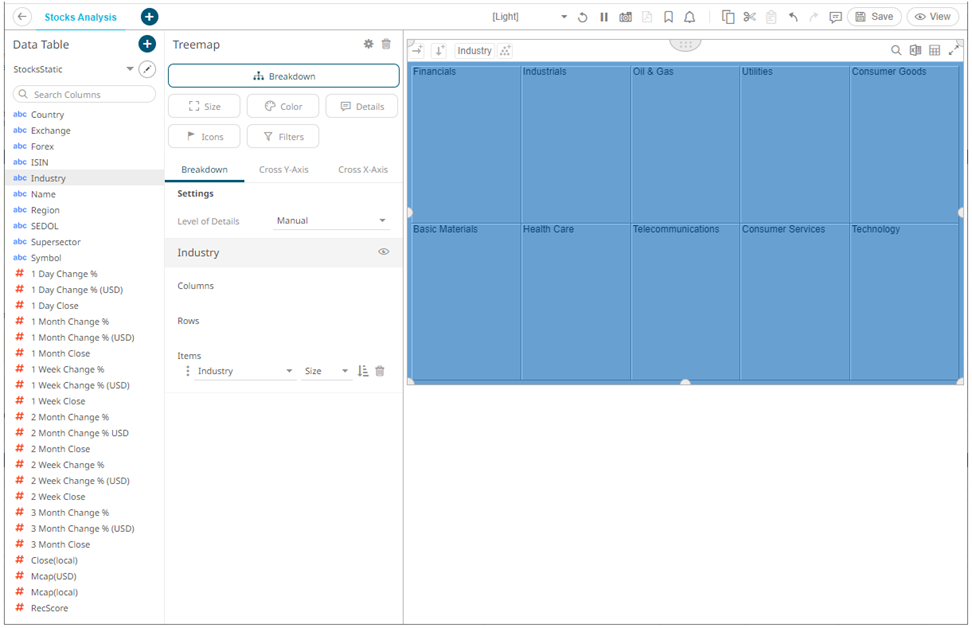972x628 pixels.
Task: Open the comments panel icon
Action: [834, 16]
